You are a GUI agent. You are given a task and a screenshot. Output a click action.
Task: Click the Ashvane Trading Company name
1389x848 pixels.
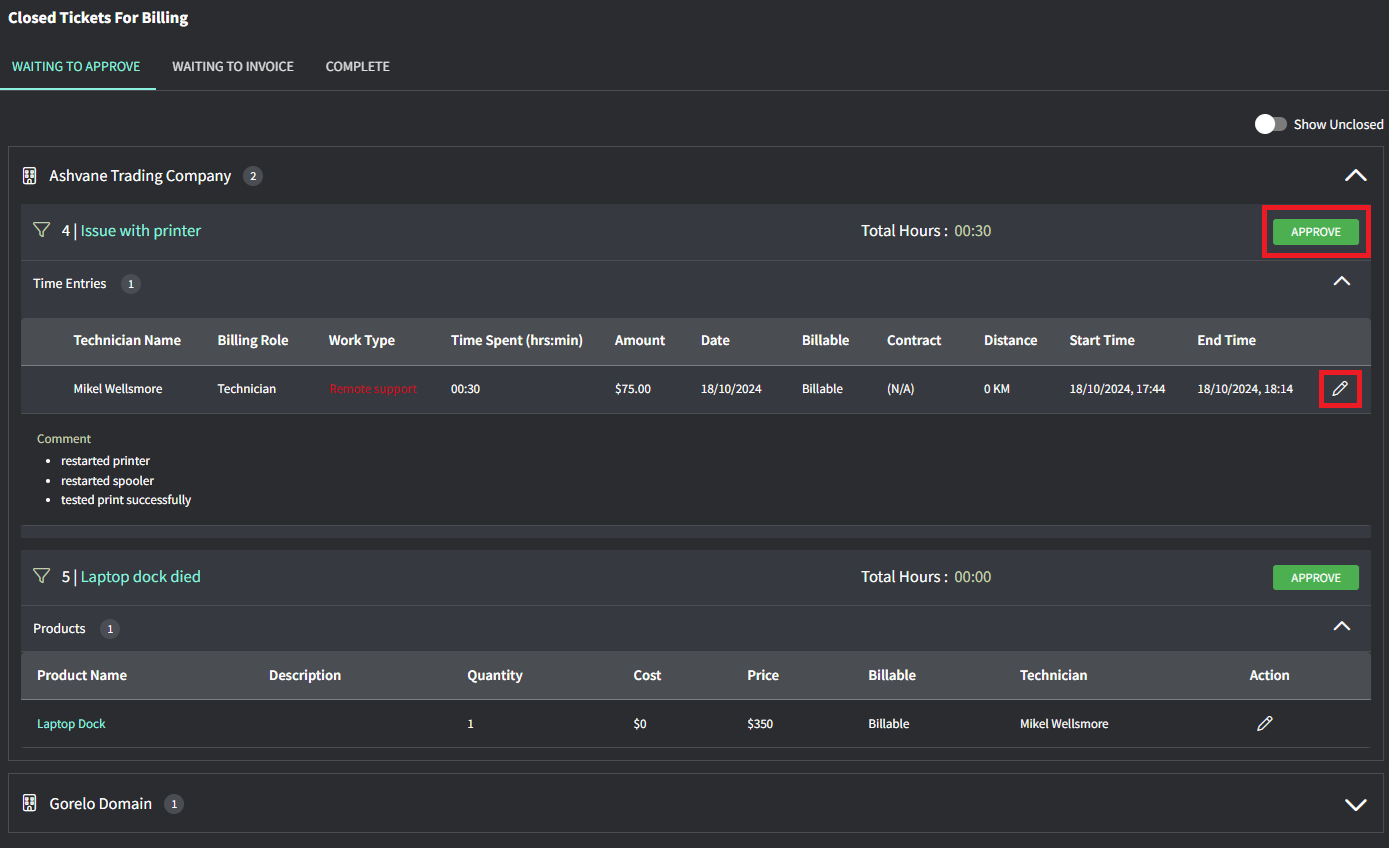point(140,176)
